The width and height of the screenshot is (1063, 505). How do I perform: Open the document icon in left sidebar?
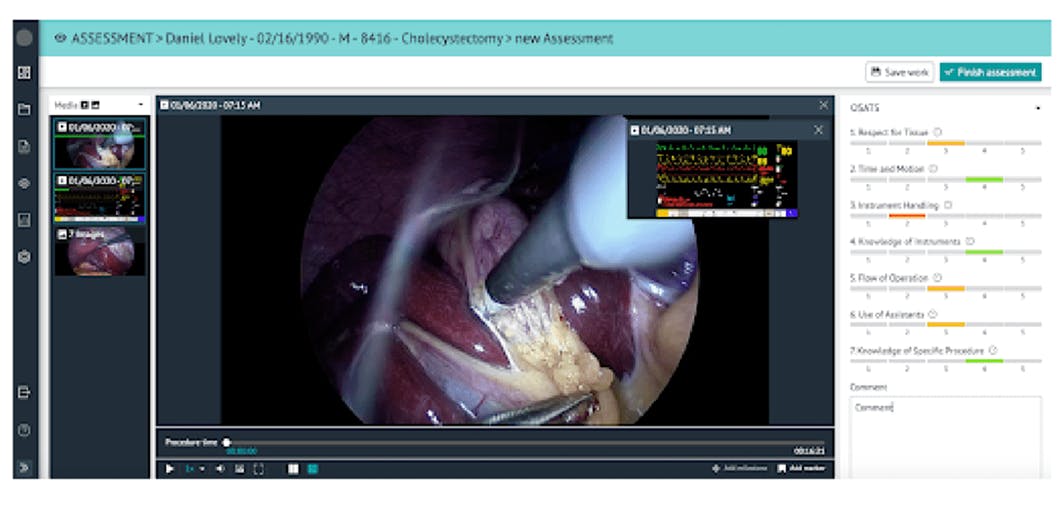pyautogui.click(x=24, y=146)
